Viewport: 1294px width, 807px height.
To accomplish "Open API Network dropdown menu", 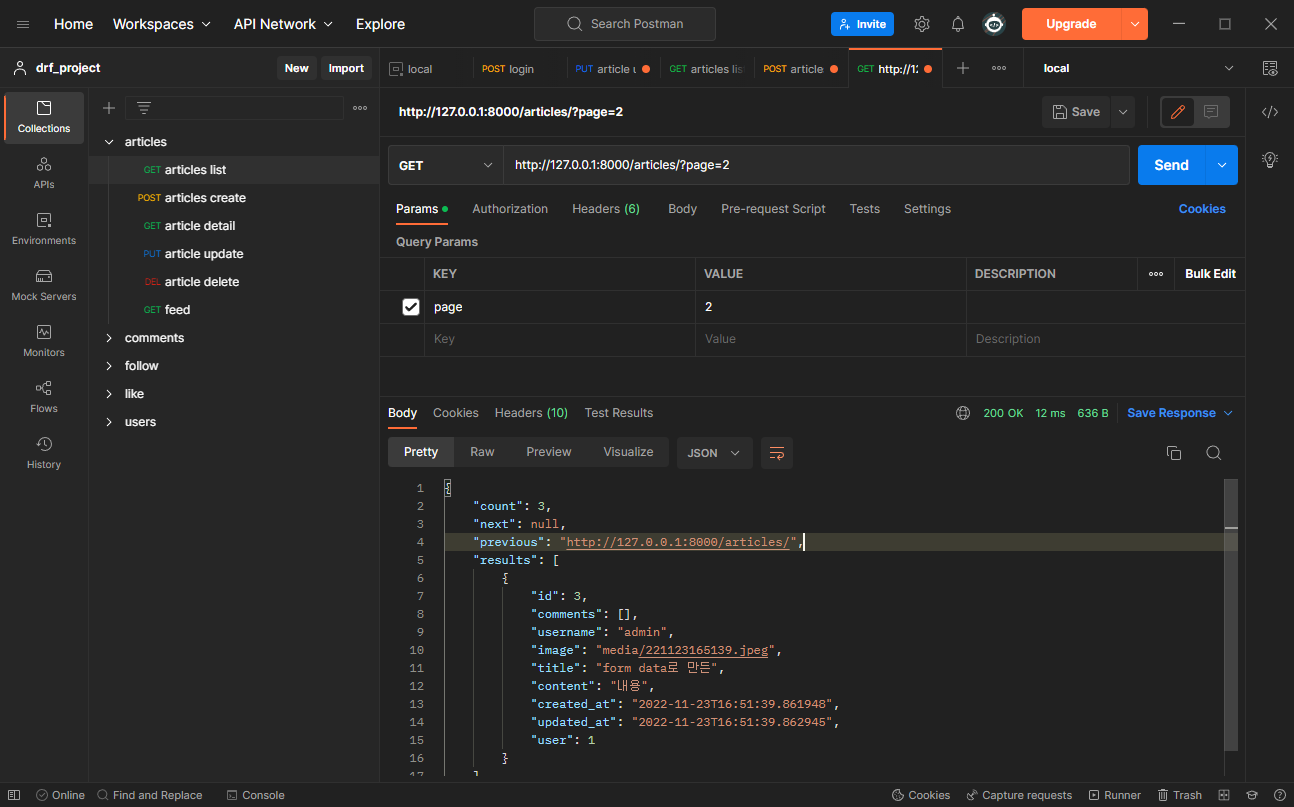I will tap(283, 24).
